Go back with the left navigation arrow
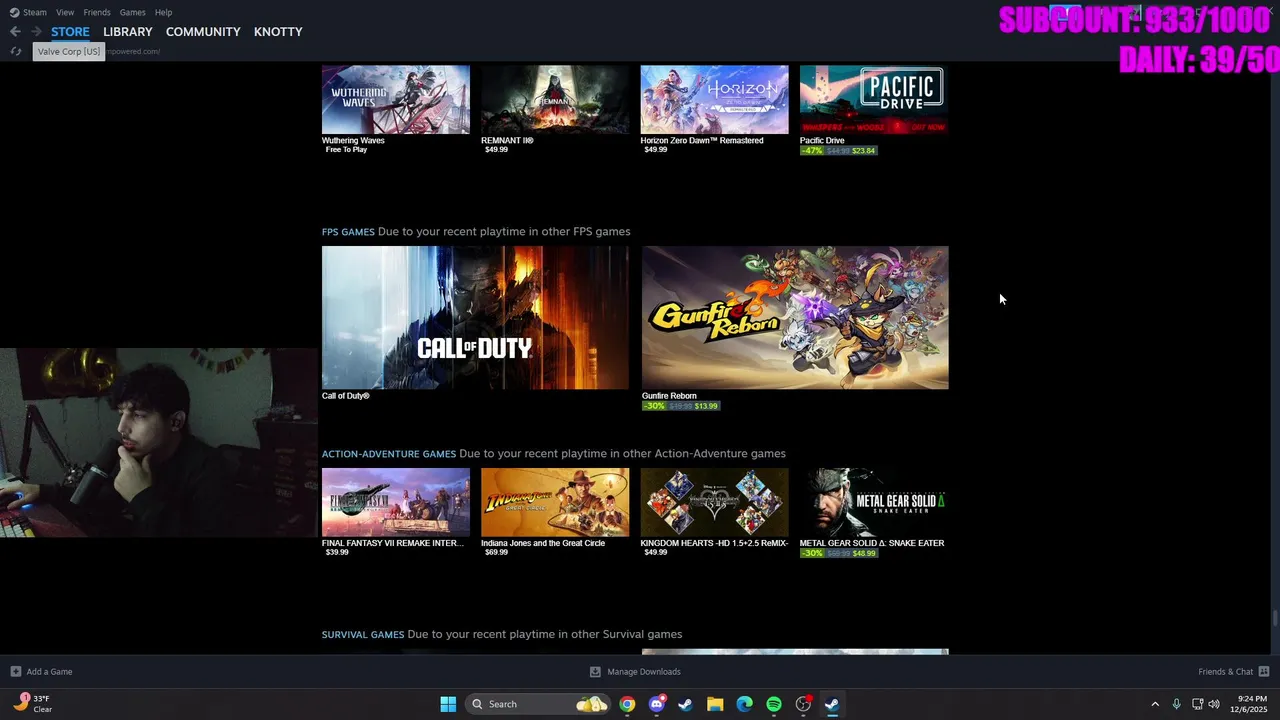 tap(15, 32)
